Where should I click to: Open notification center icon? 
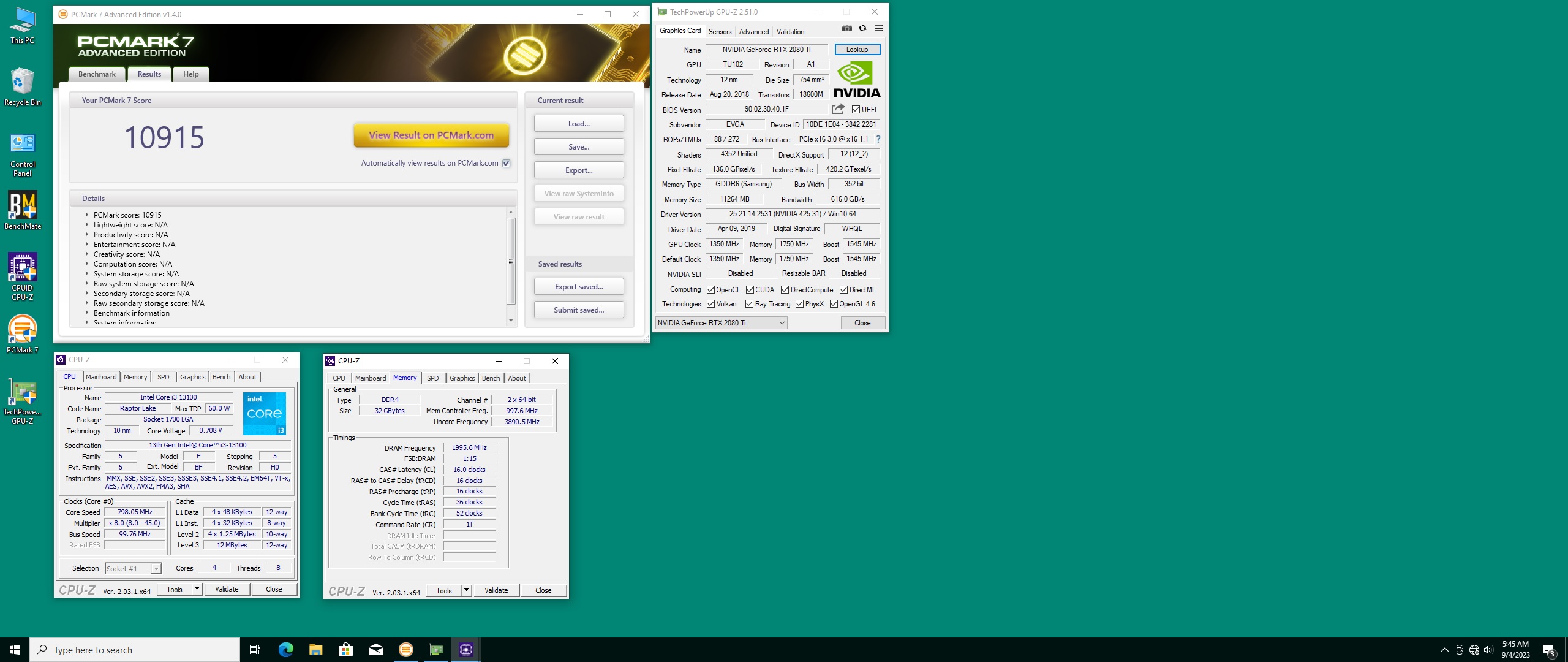1549,650
